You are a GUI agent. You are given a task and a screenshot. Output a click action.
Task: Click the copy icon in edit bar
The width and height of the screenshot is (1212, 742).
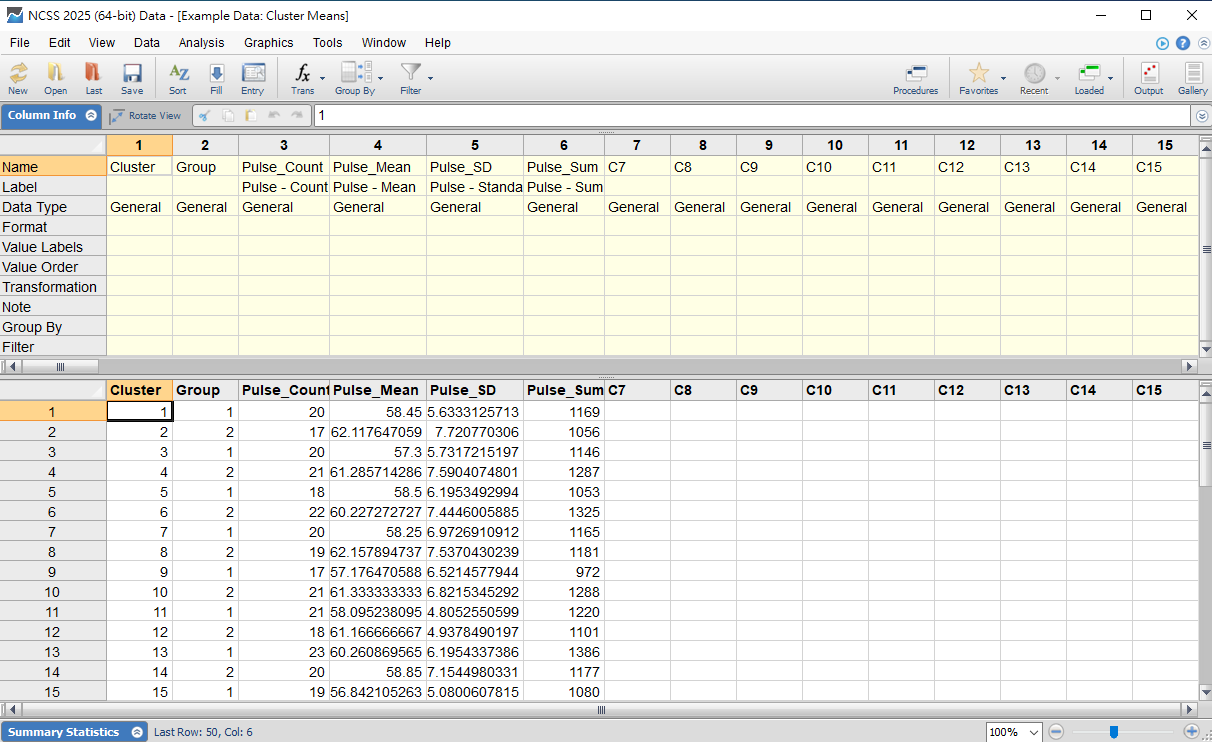click(x=228, y=116)
